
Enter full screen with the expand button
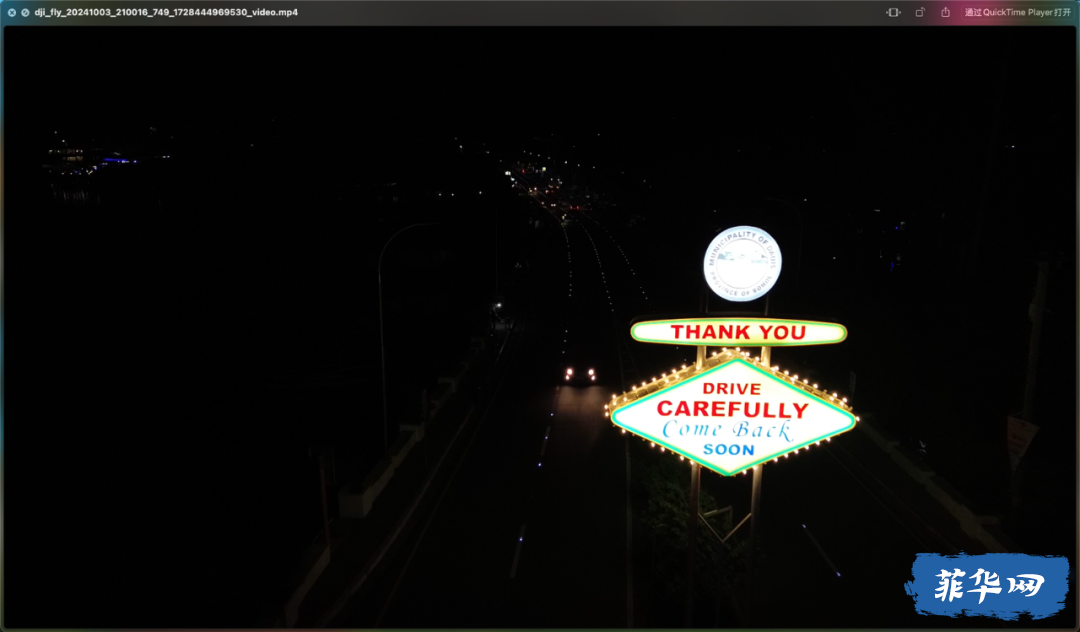click(25, 12)
